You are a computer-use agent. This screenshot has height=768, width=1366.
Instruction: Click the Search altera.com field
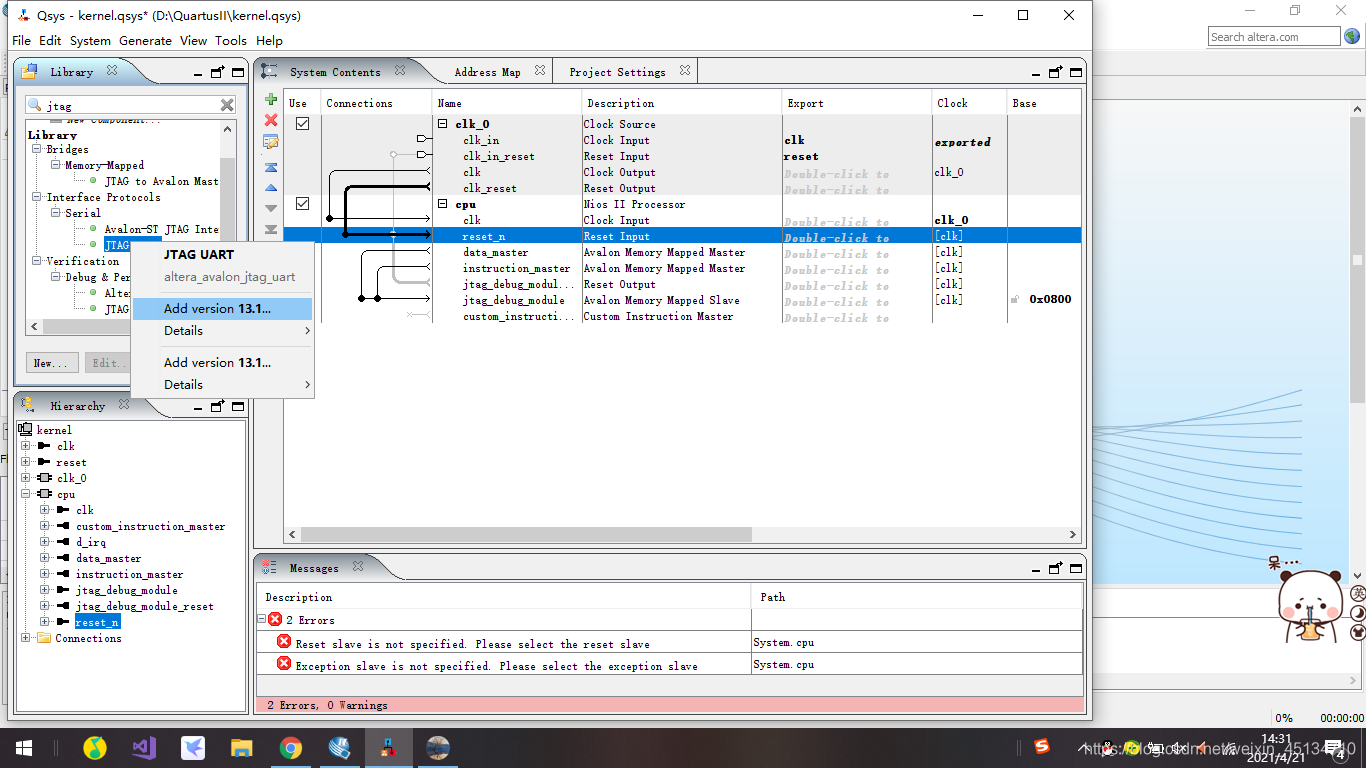coord(1274,37)
